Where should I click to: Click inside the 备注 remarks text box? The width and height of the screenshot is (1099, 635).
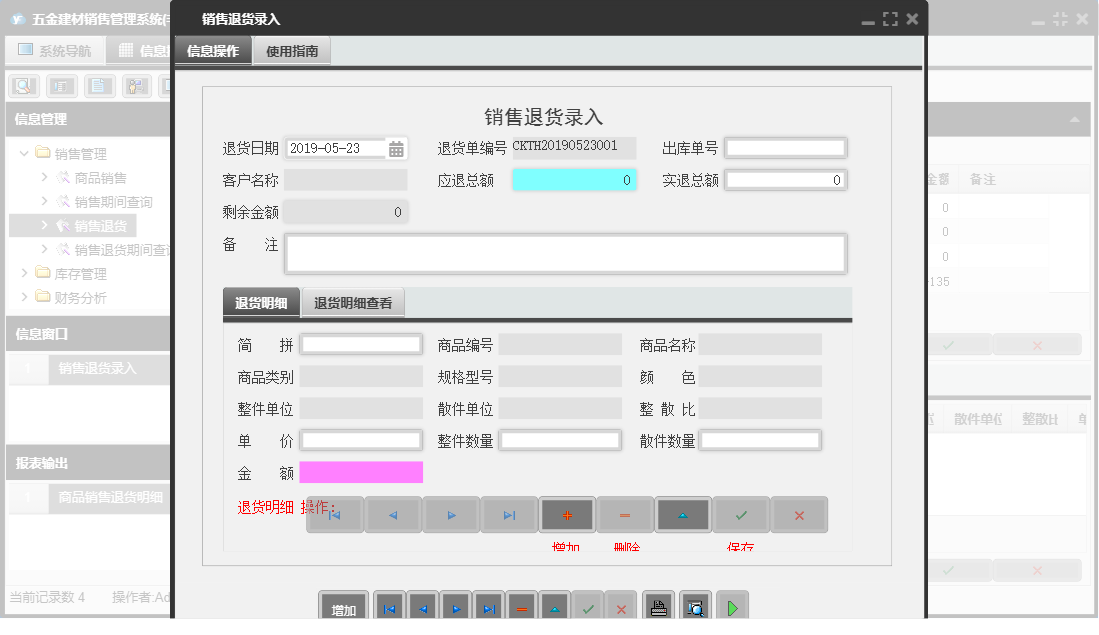click(x=565, y=252)
